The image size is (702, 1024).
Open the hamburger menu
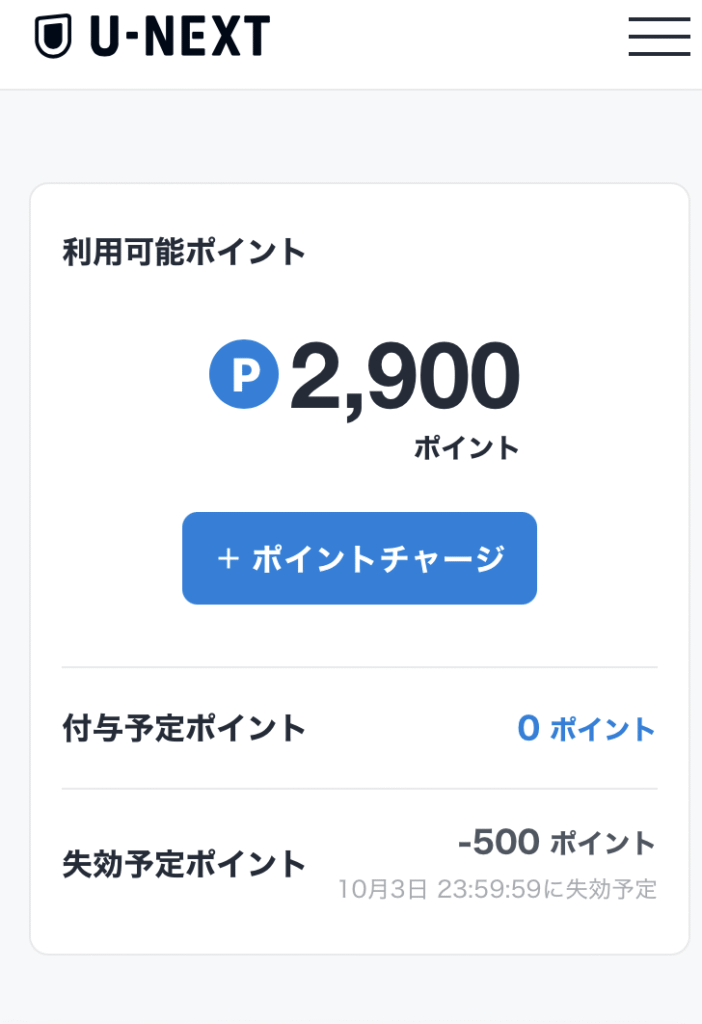659,37
